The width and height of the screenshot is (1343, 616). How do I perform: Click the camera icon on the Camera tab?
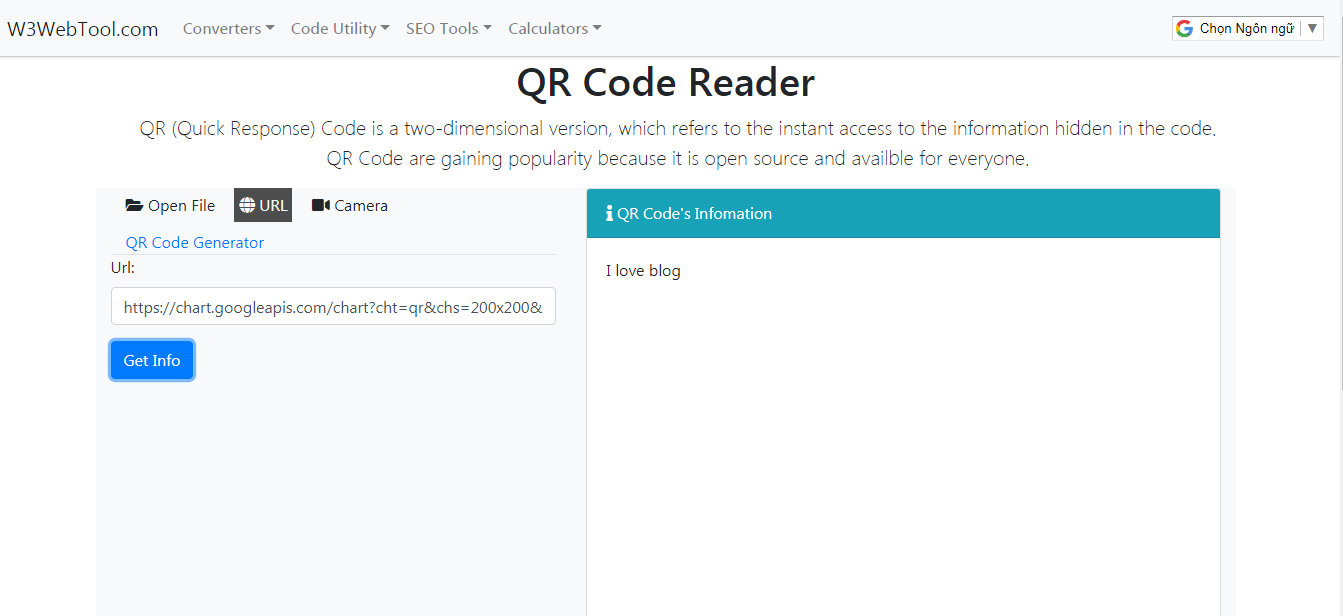coord(320,205)
